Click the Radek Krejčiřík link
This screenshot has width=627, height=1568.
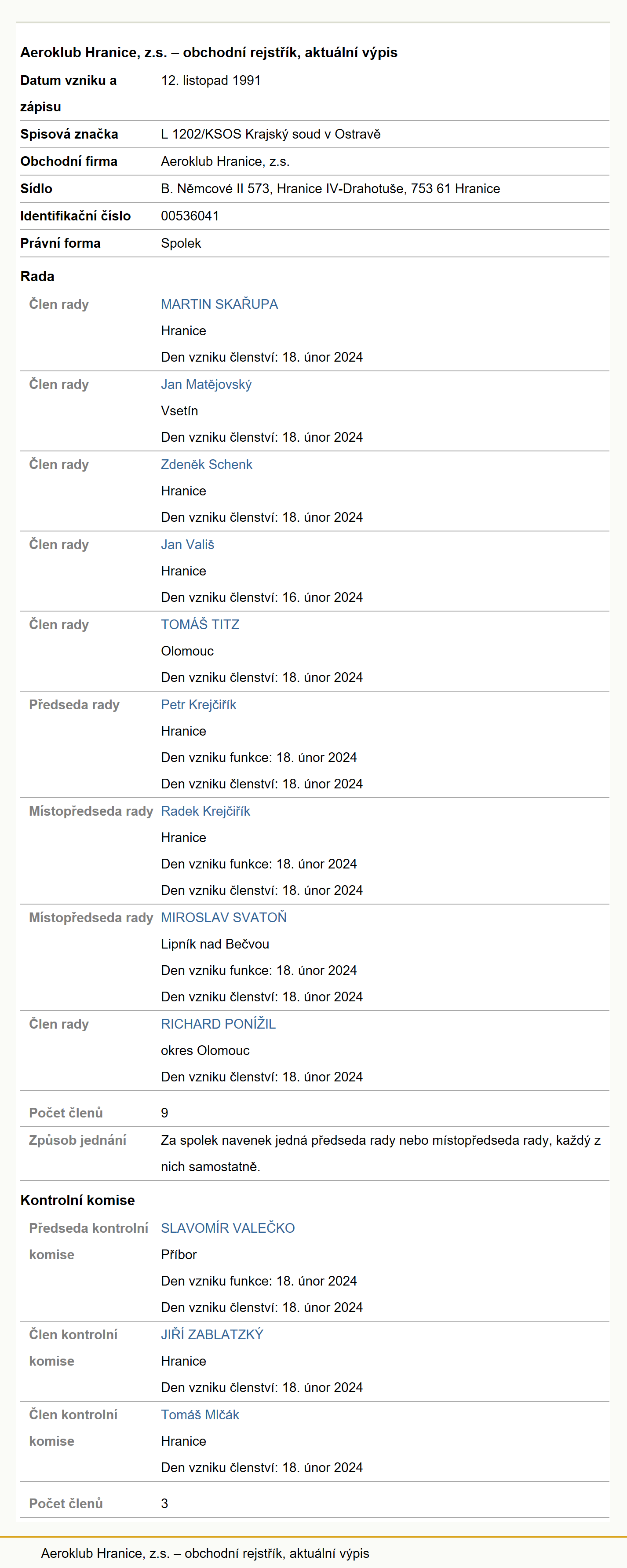(205, 811)
